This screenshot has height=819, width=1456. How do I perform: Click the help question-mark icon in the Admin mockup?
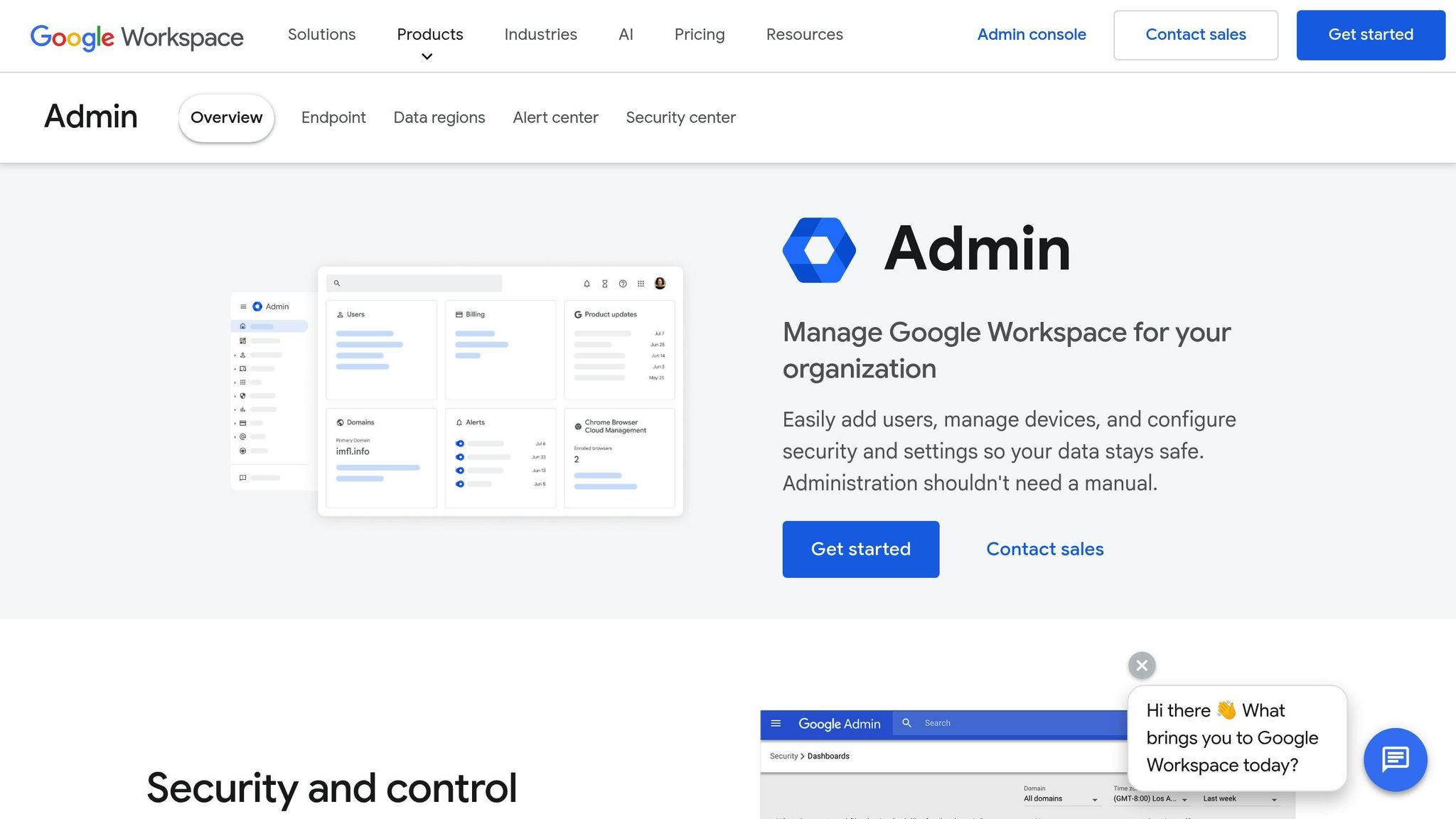(623, 284)
